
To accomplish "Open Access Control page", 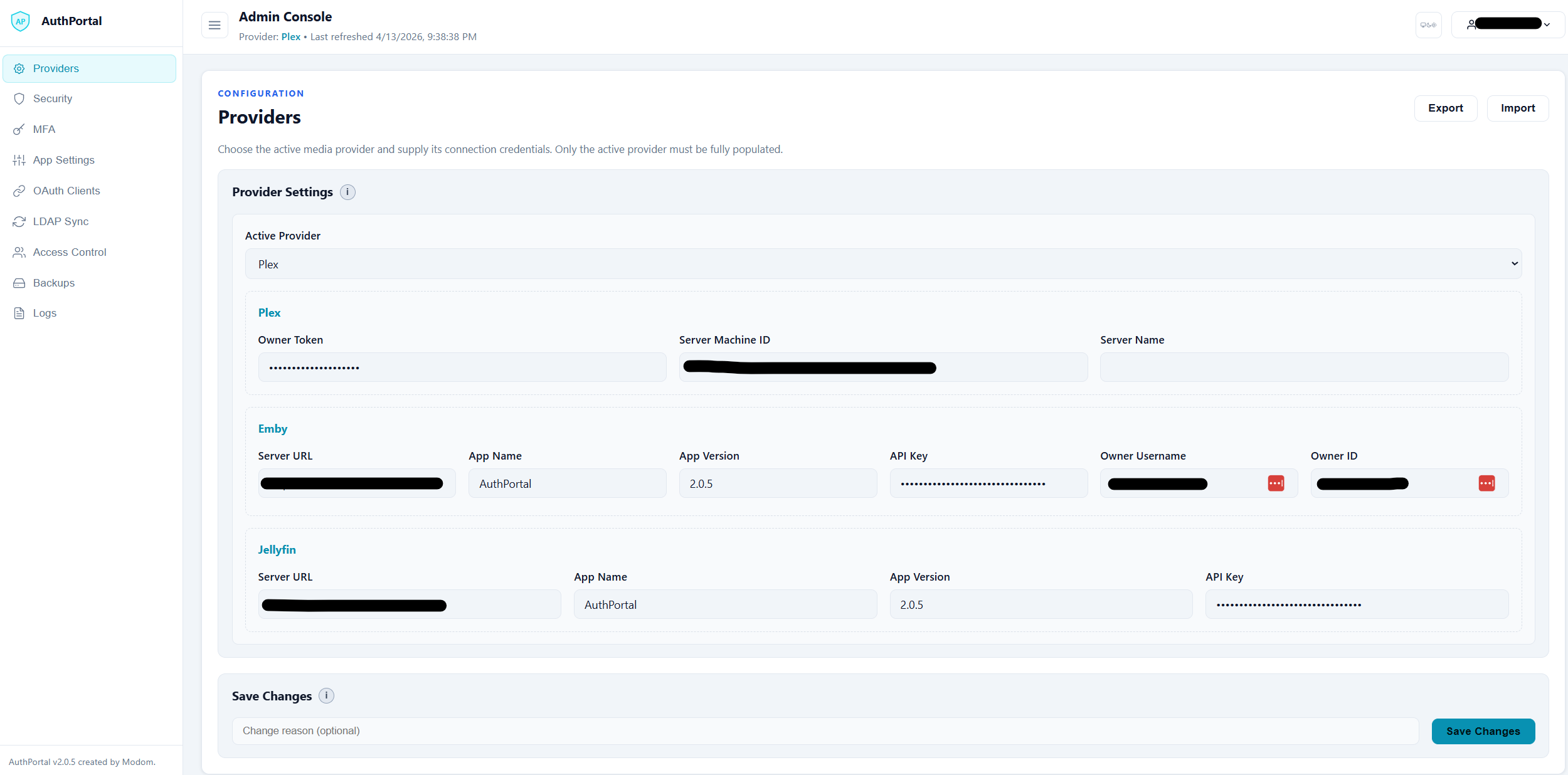I will [89, 253].
